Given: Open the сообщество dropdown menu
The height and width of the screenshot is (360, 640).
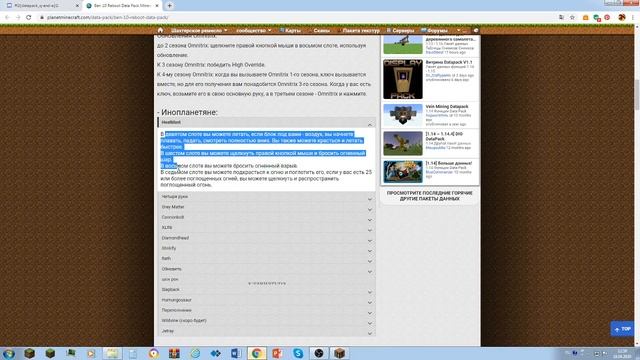Looking at the screenshot, I should click(x=253, y=30).
